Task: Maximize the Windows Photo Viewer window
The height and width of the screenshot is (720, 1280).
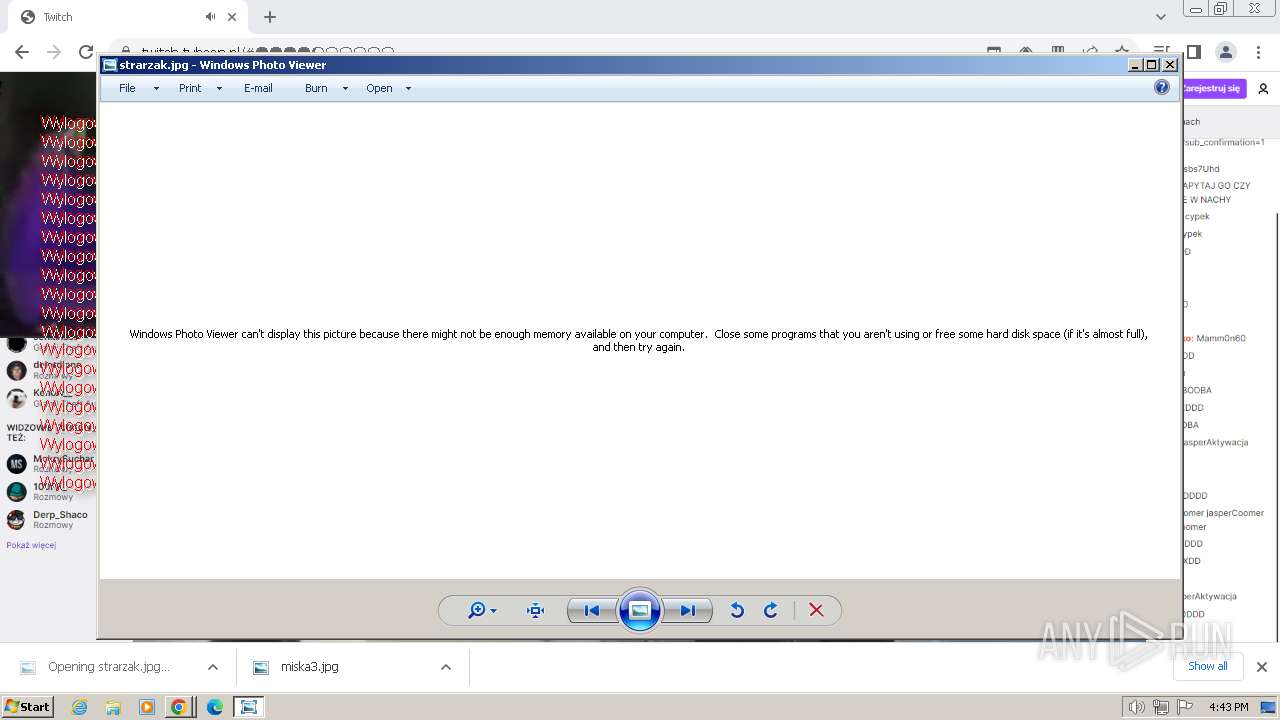Action: coord(1152,65)
